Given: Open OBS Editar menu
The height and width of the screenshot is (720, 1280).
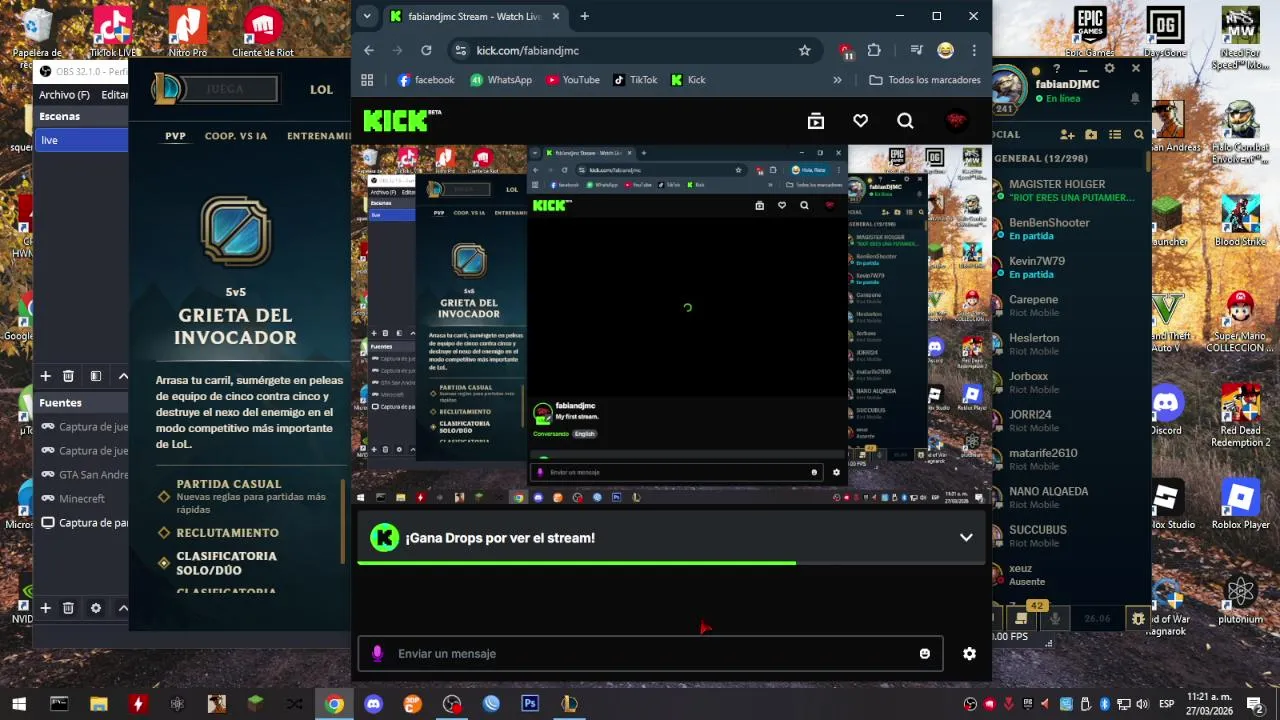Looking at the screenshot, I should click(114, 95).
